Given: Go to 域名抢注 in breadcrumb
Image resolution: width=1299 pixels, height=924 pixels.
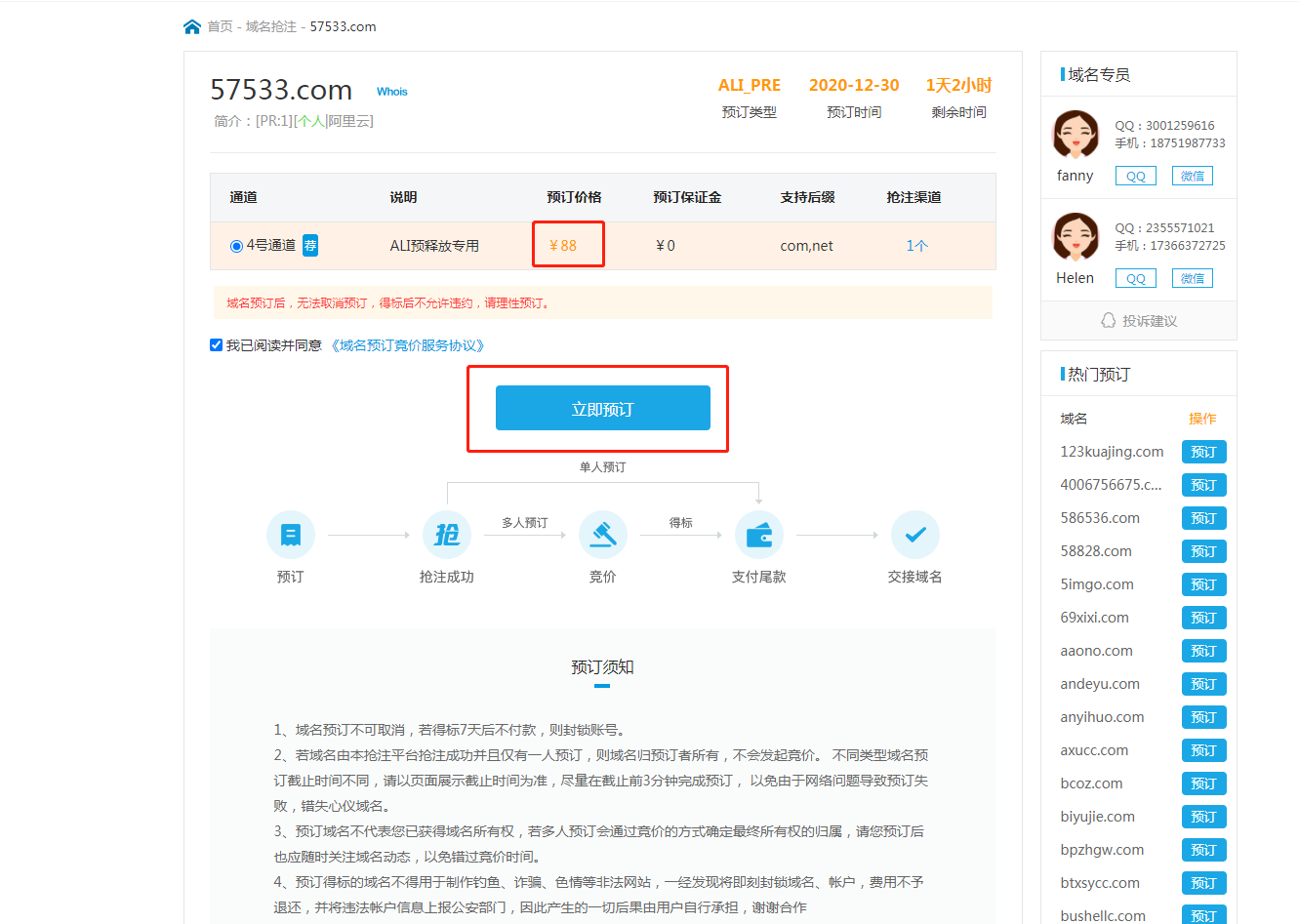Looking at the screenshot, I should [270, 26].
